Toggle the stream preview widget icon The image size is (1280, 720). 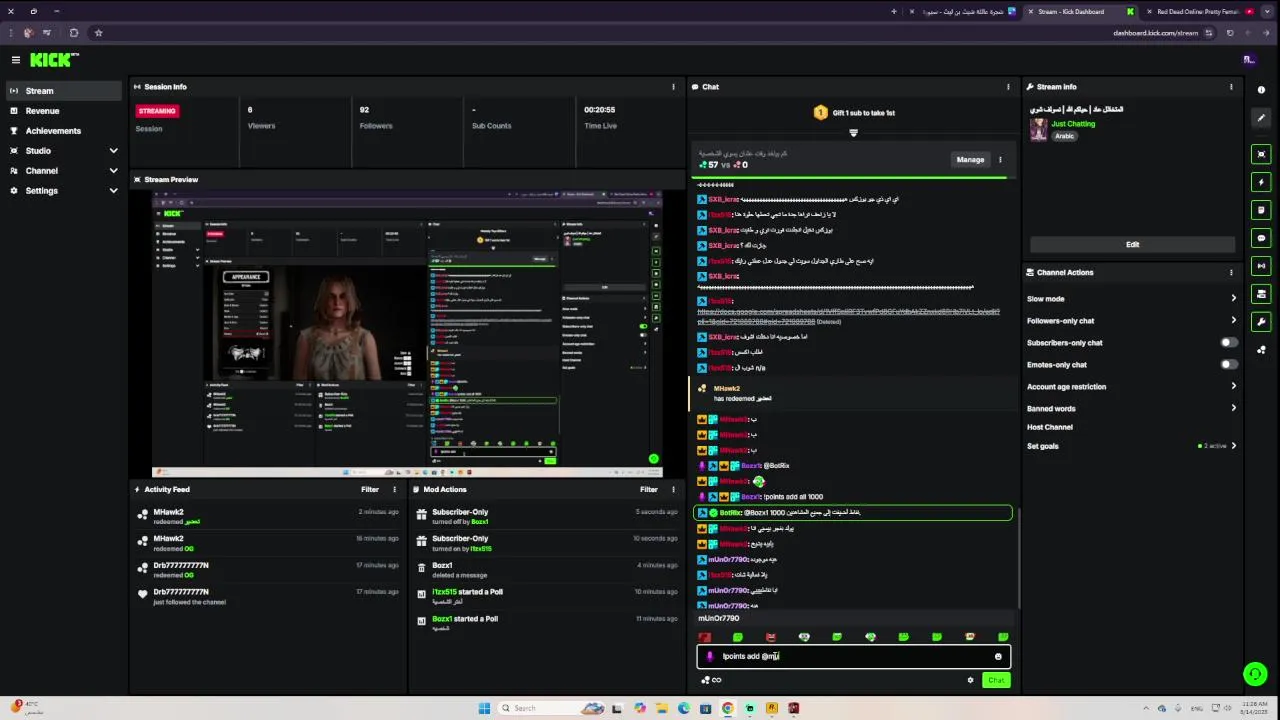[x=1261, y=154]
